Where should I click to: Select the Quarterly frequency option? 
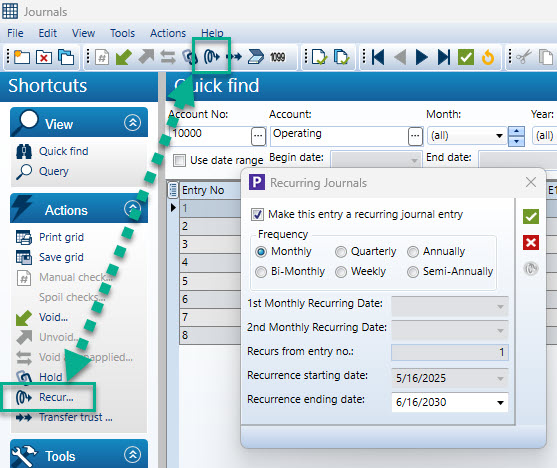coord(341,252)
